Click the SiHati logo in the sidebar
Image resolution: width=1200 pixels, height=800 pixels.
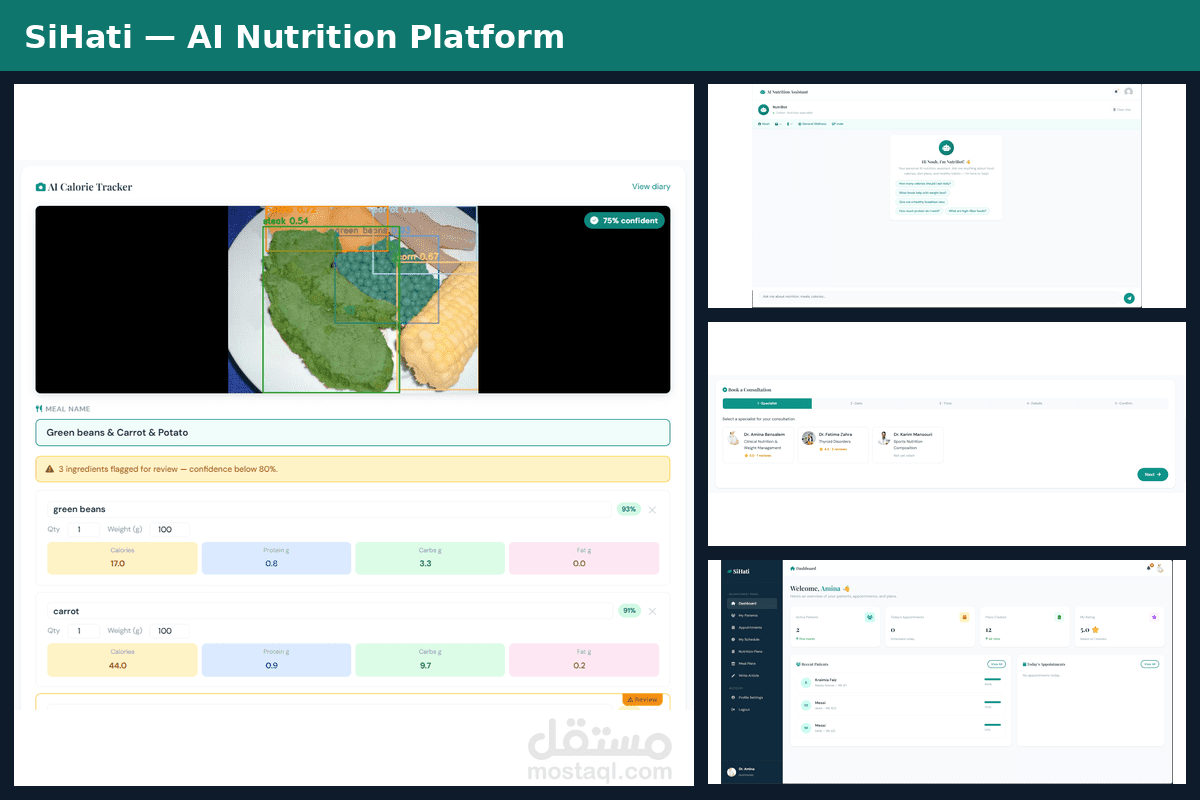point(738,572)
